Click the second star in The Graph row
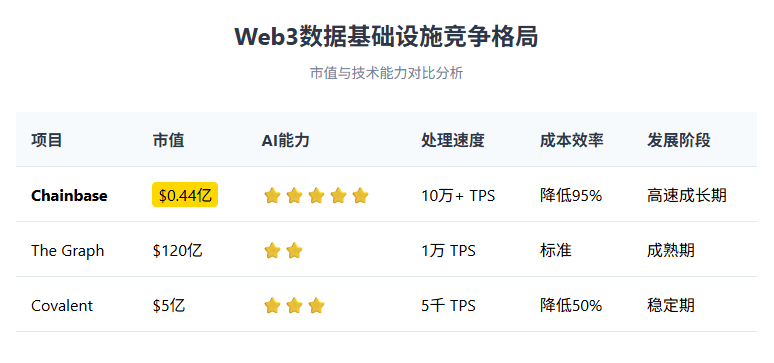This screenshot has width=774, height=363. click(x=294, y=251)
